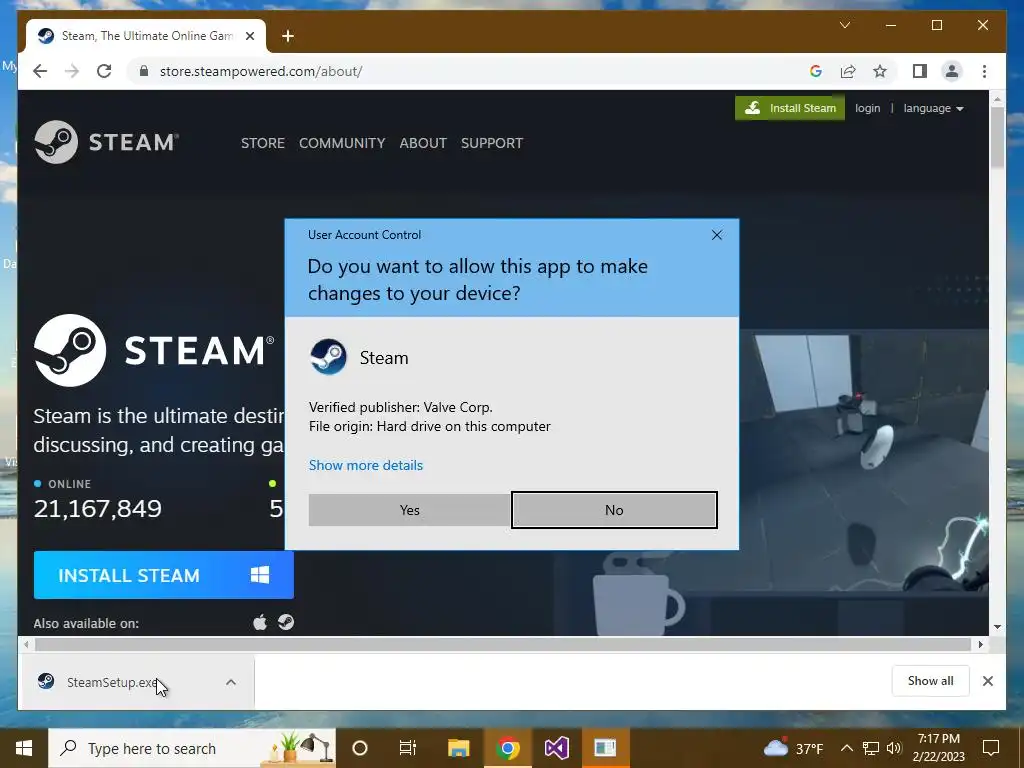
Task: Reload the Steam page
Action: point(104,71)
